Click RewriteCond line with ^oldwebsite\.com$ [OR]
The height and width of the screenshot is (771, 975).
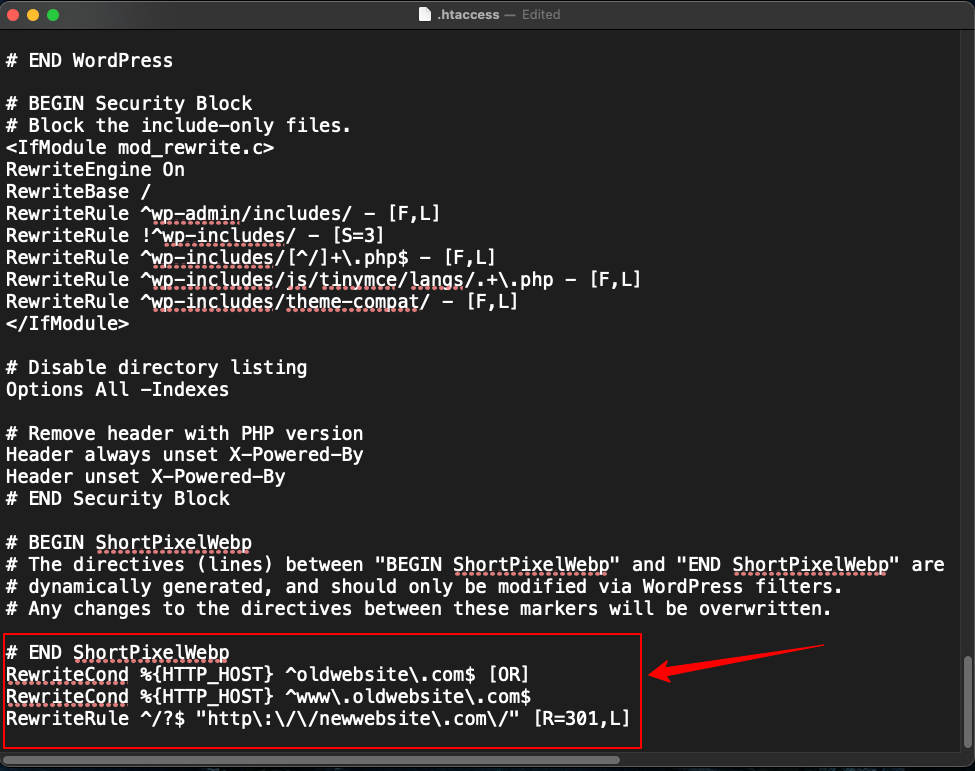coord(267,675)
